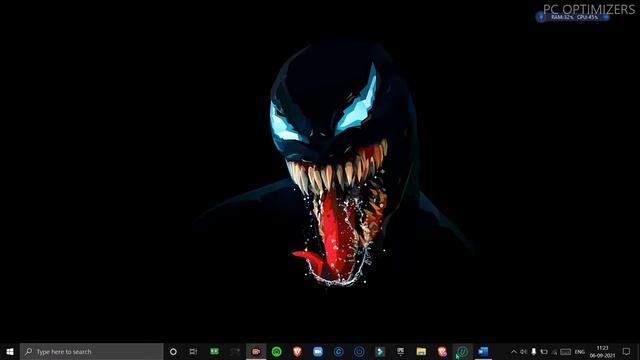Change input language via ENG indicator

tap(580, 351)
